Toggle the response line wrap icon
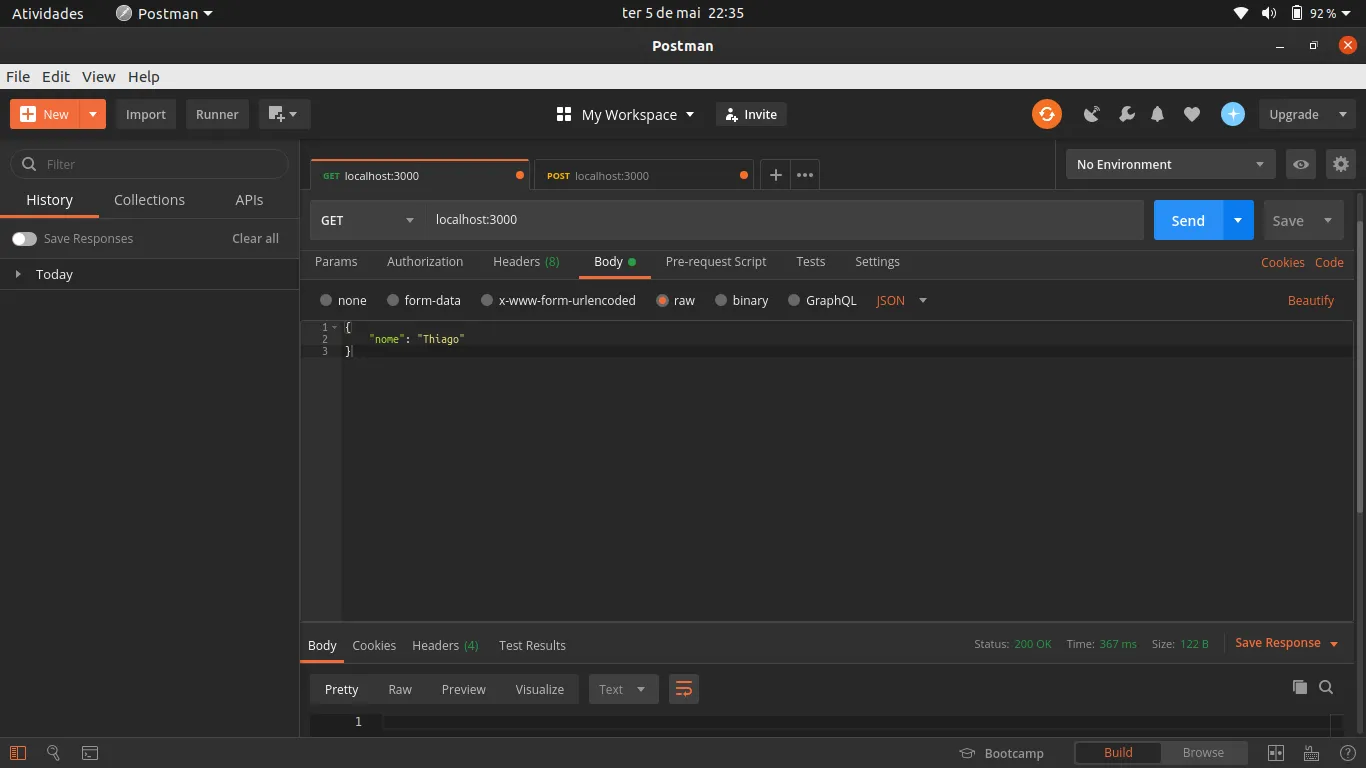The image size is (1366, 768). click(684, 689)
